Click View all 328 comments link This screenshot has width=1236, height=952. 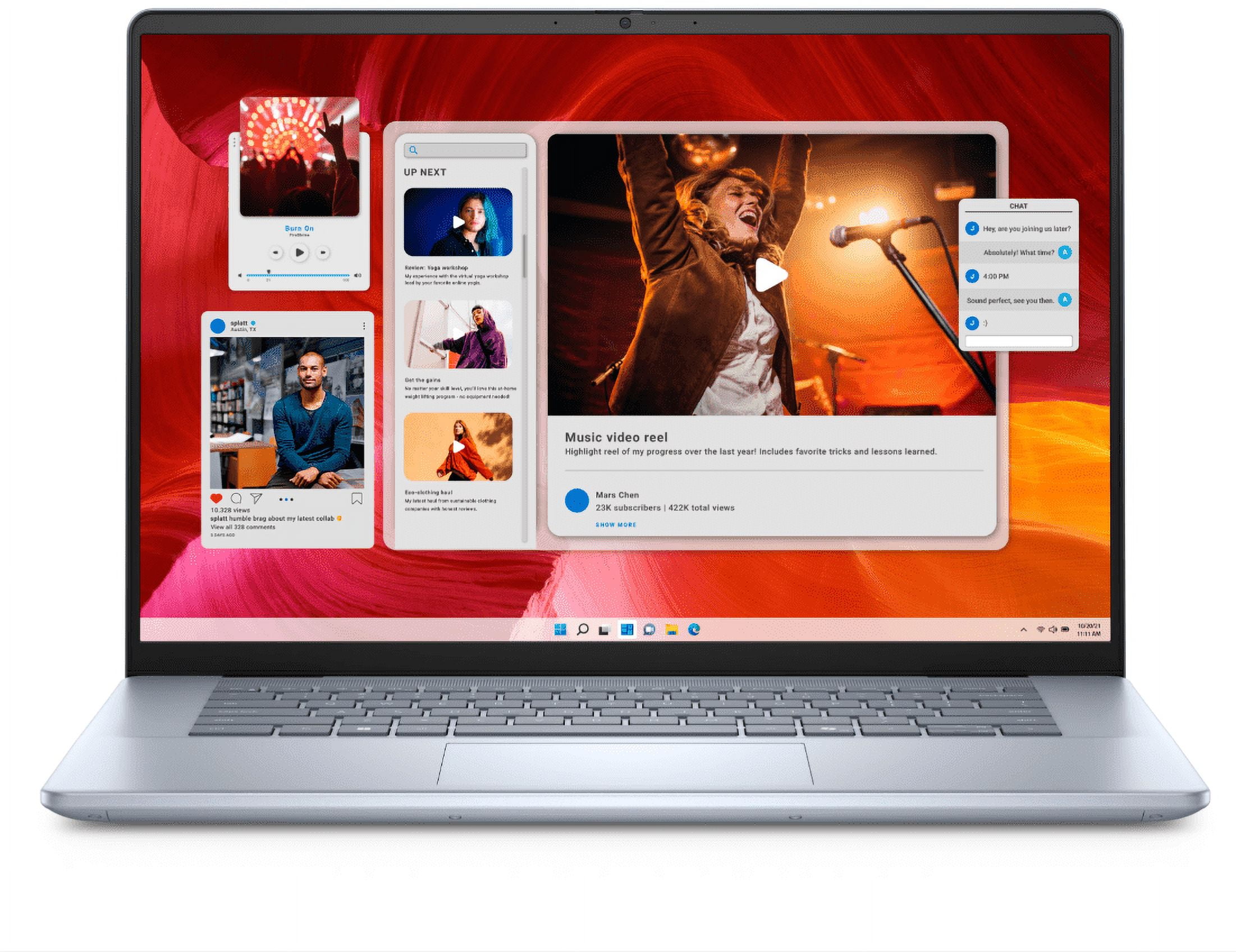[243, 527]
